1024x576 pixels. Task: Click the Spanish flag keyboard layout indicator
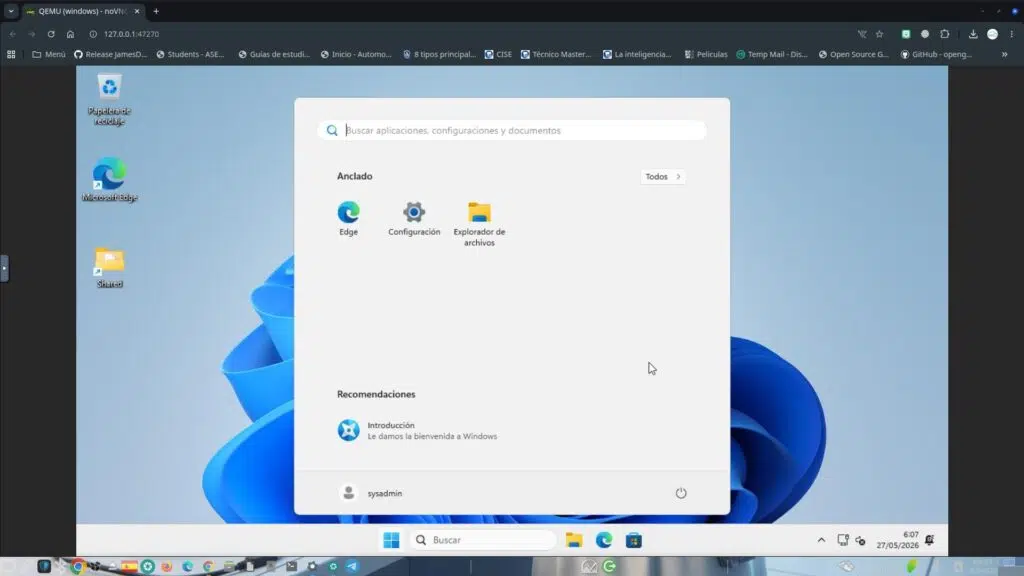[129, 566]
